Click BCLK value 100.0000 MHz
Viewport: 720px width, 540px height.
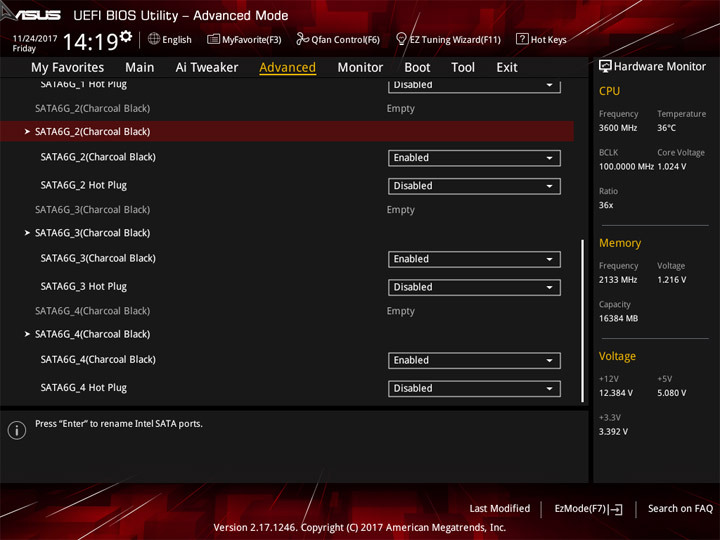point(626,167)
